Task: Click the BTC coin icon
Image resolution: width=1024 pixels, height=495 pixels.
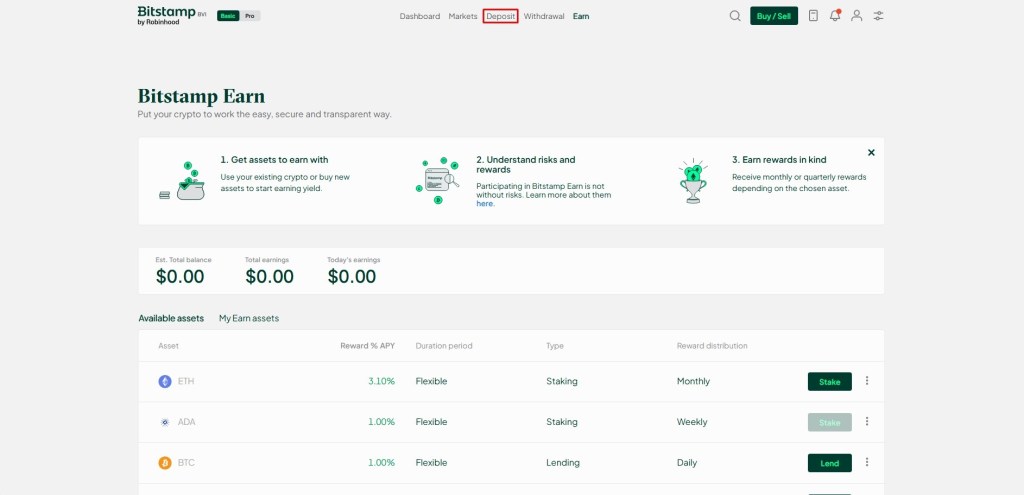Action: [x=165, y=463]
